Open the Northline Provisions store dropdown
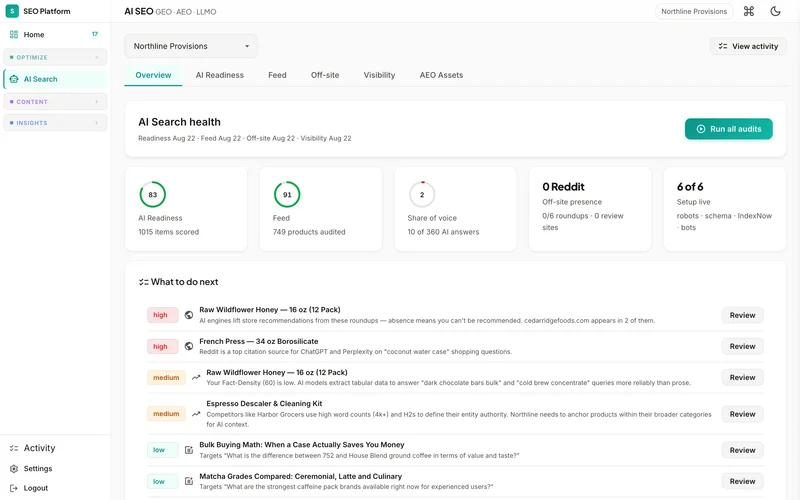This screenshot has height=500, width=800. click(x=191, y=46)
